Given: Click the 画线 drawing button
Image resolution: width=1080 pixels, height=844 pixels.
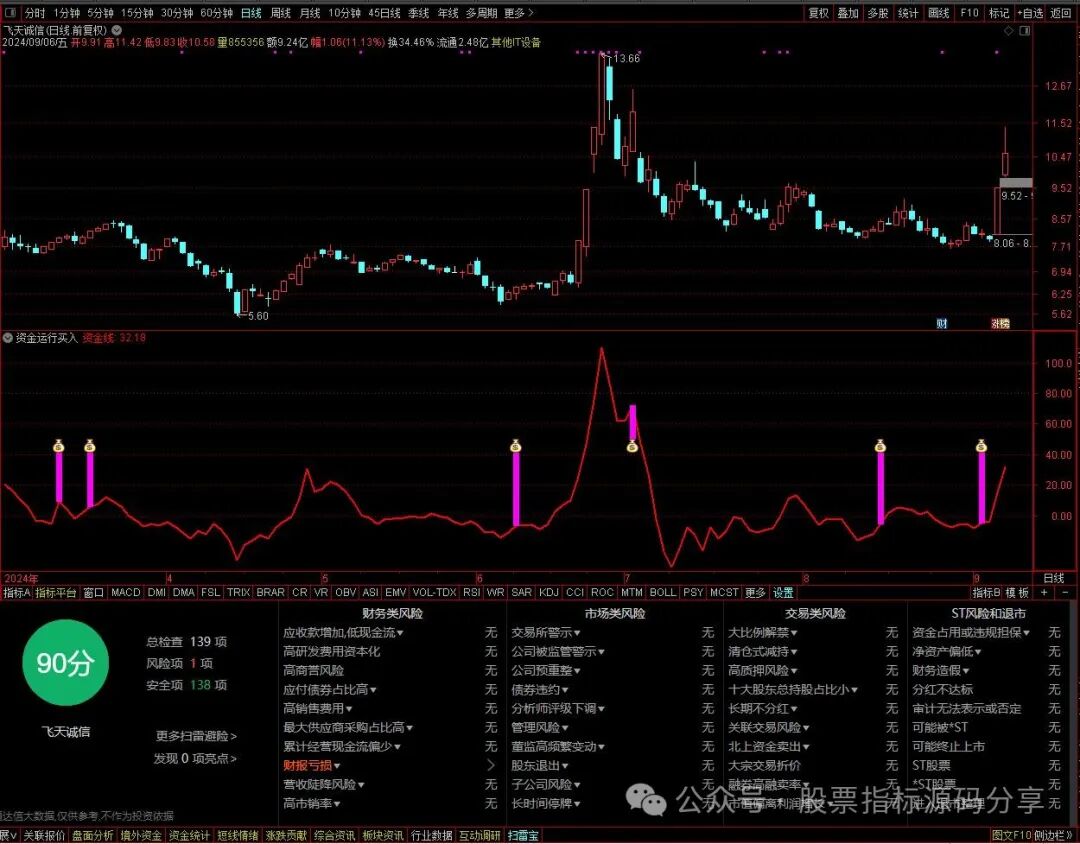Looking at the screenshot, I should 939,13.
